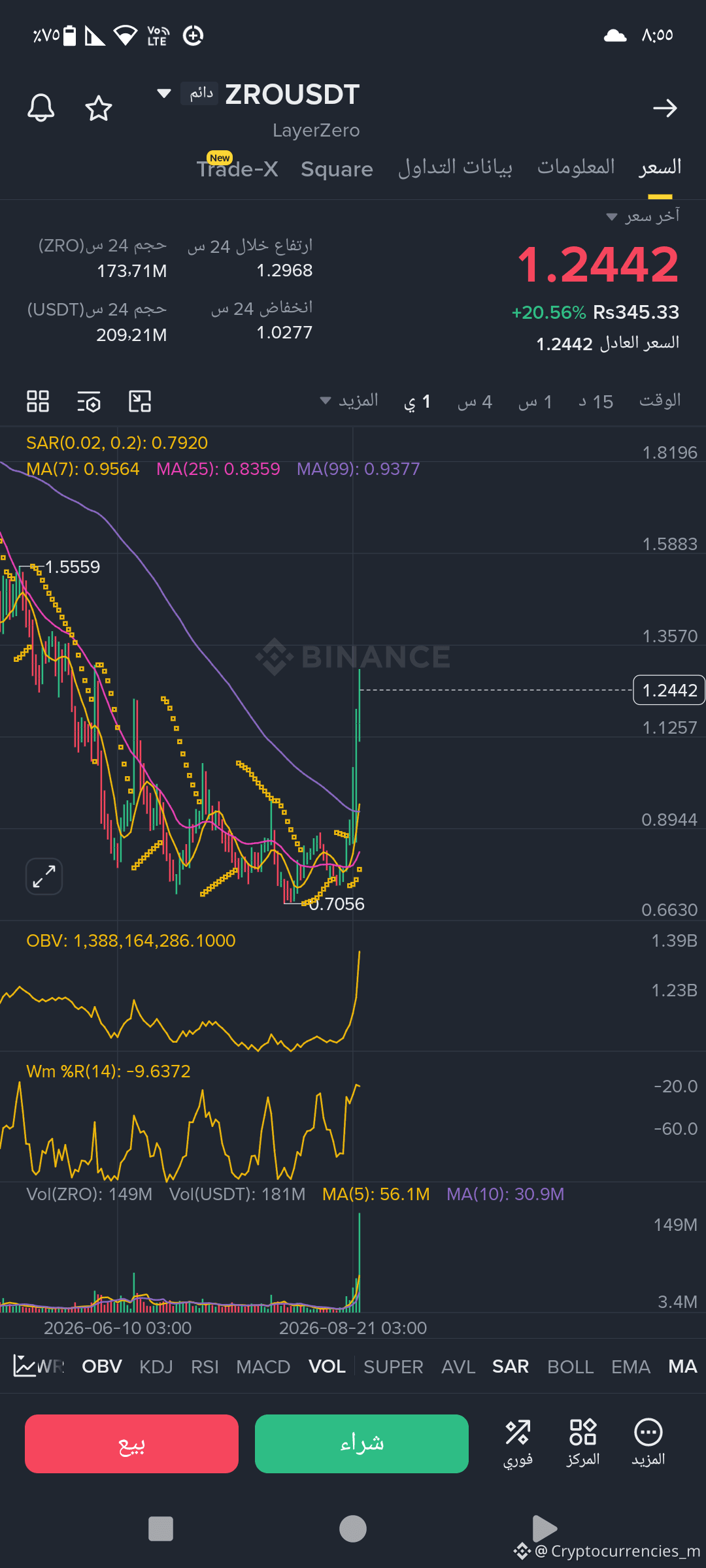Tap the MA(99): 0.9377 indicator label

click(x=358, y=469)
